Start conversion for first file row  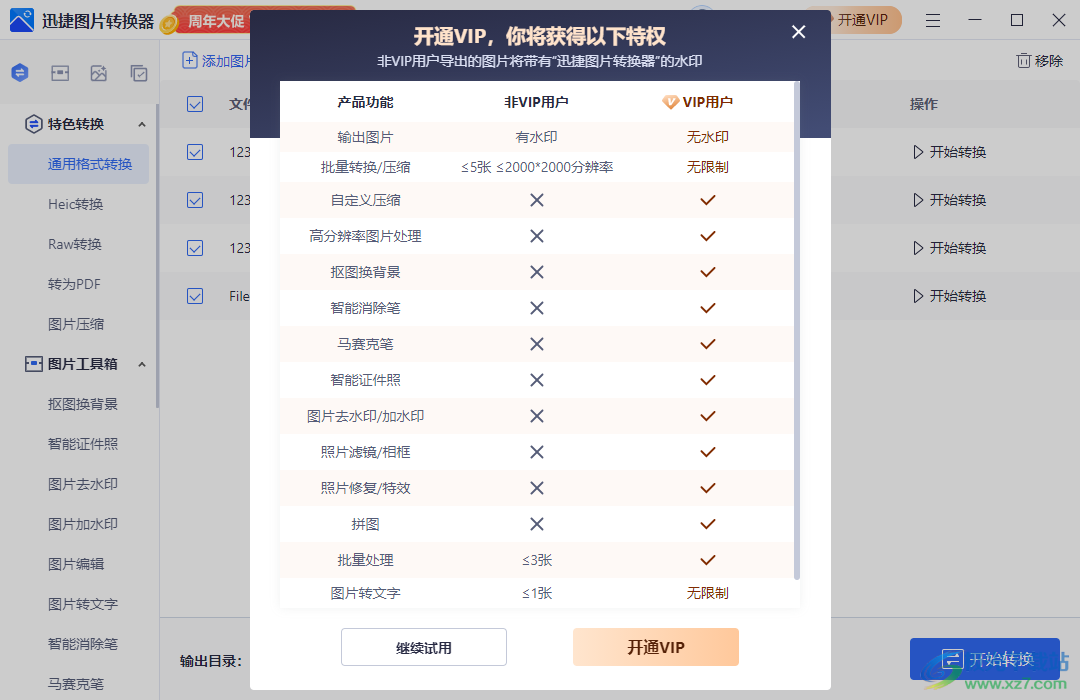pyautogui.click(x=950, y=152)
